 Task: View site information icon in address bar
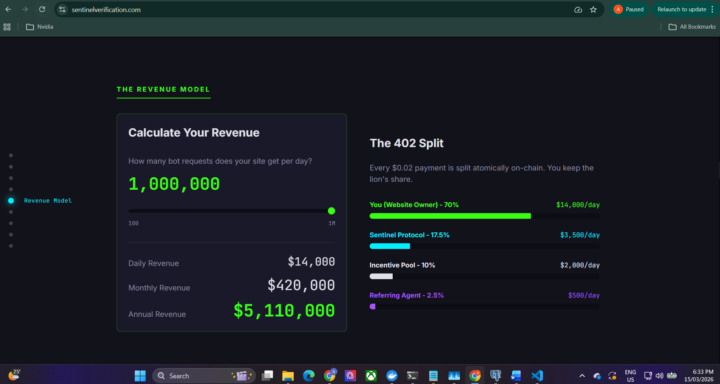pyautogui.click(x=62, y=10)
